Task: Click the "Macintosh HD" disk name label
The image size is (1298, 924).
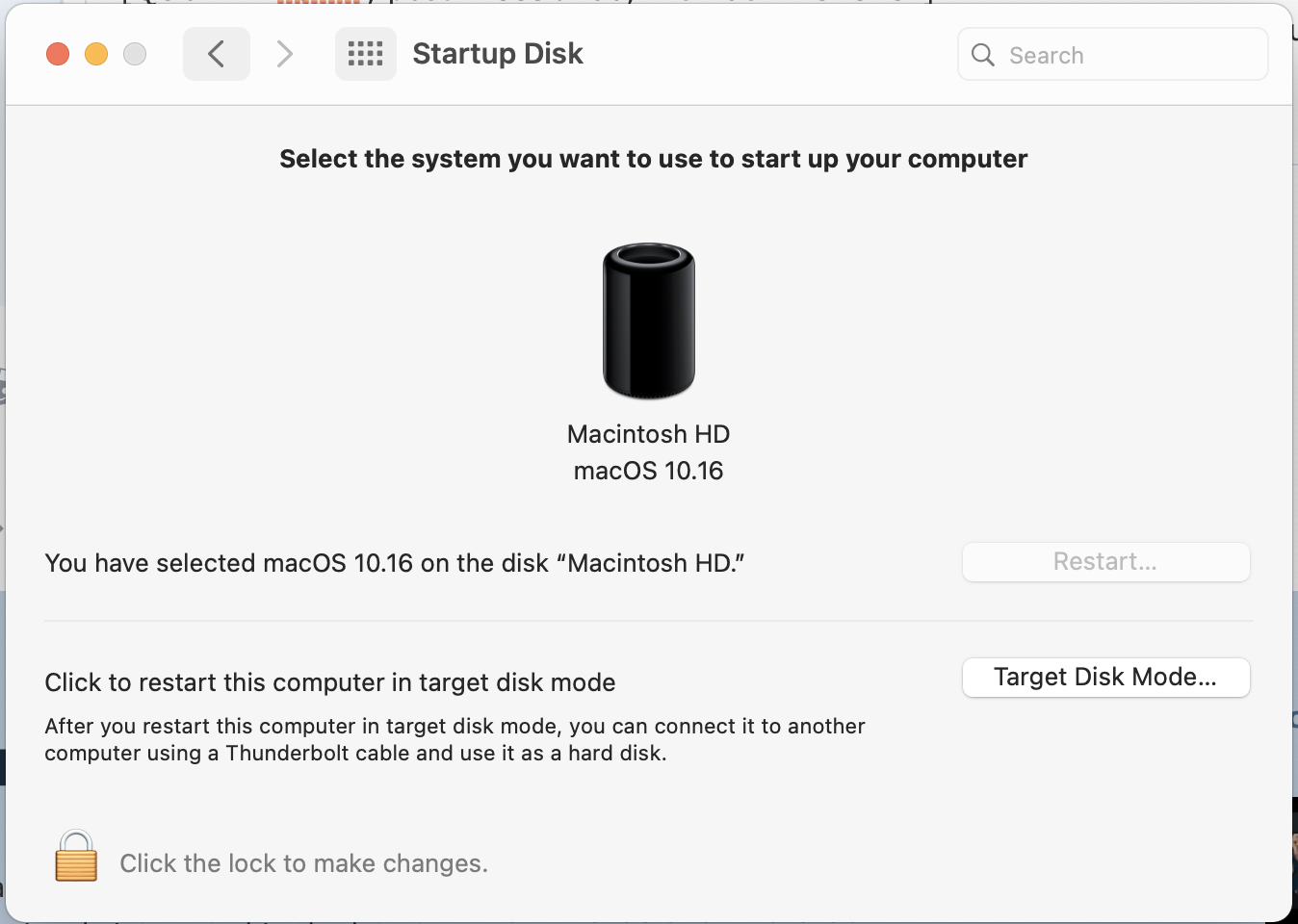Action: [648, 434]
